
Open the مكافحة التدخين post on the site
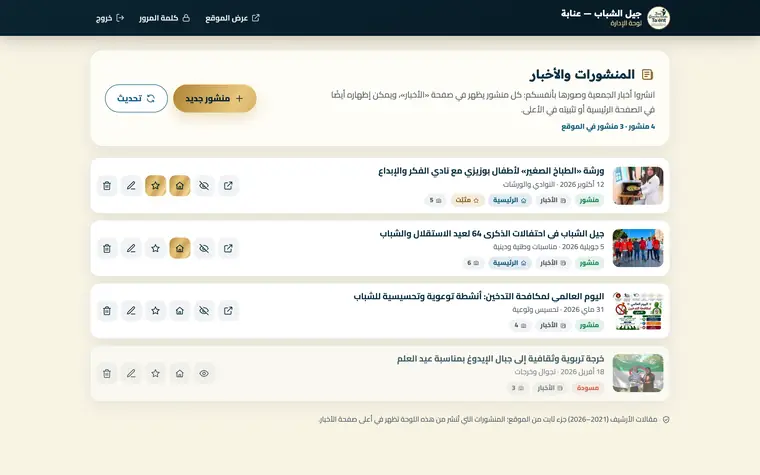228,311
